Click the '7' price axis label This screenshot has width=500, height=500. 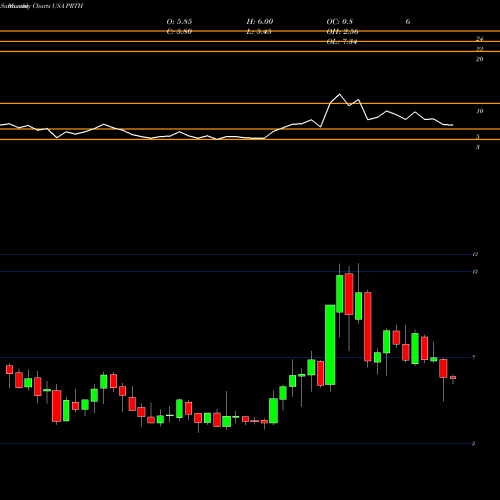click(474, 358)
